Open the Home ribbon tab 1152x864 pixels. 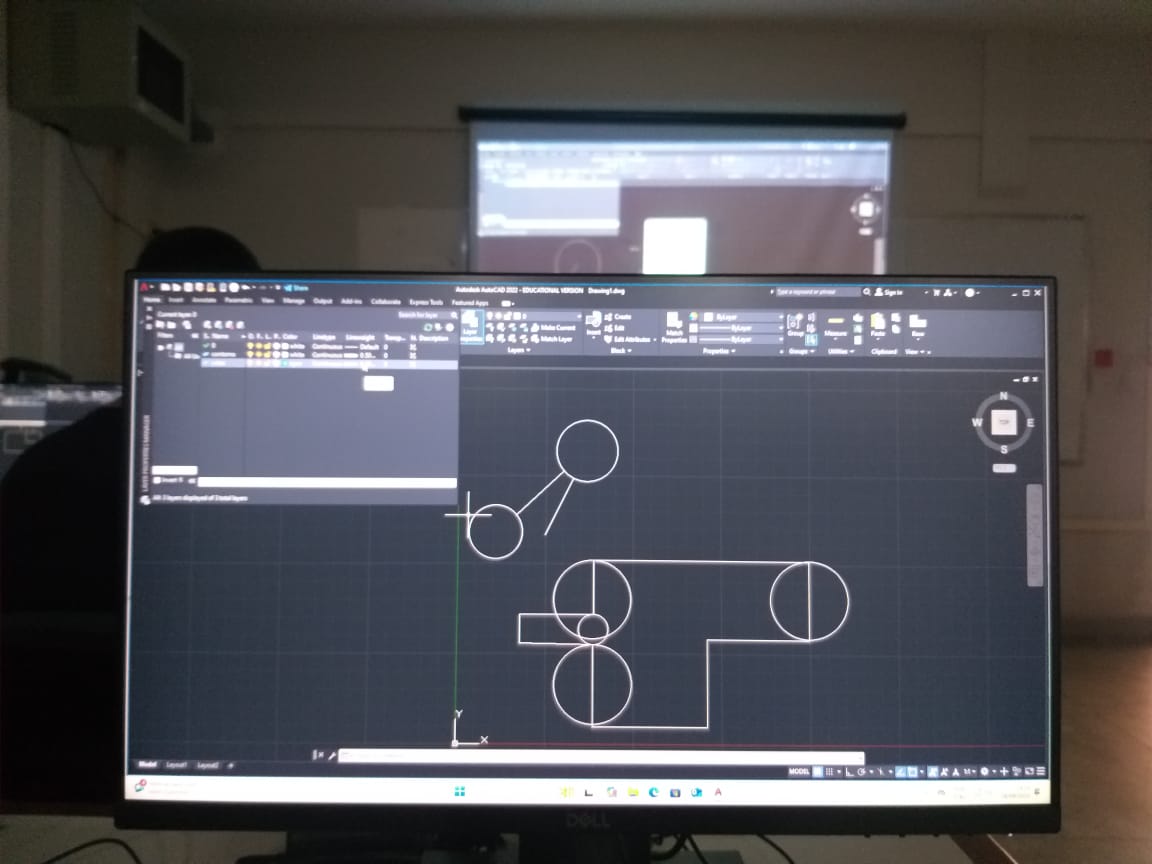pyautogui.click(x=152, y=300)
